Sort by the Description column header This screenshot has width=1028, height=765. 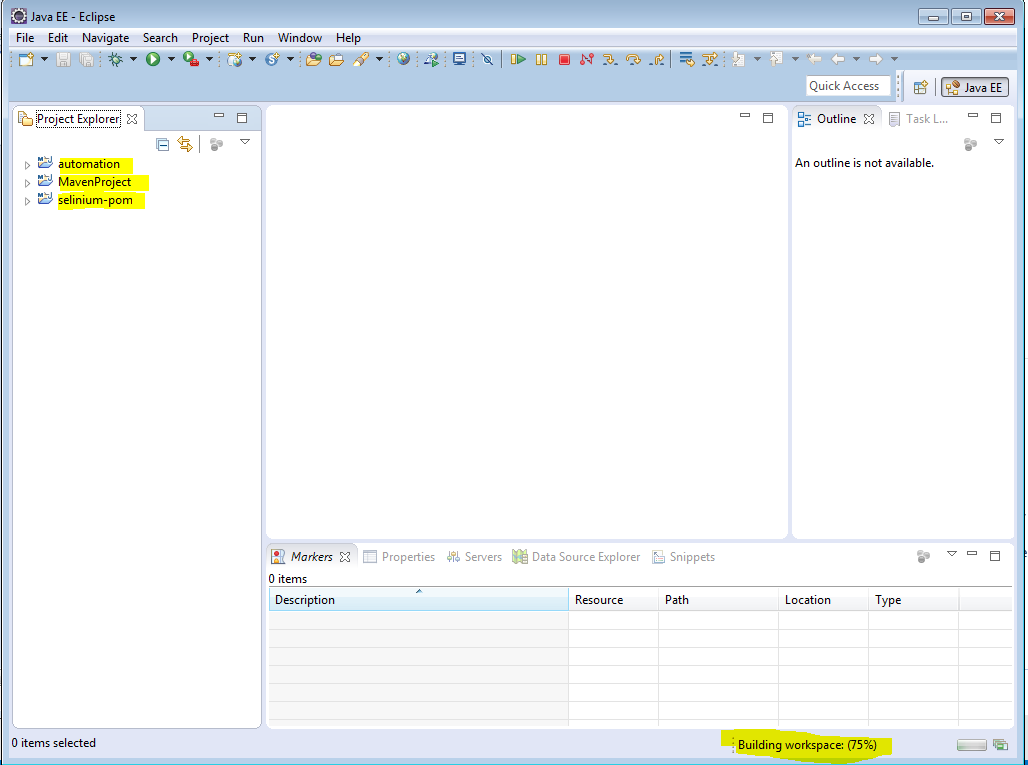[x=418, y=600]
